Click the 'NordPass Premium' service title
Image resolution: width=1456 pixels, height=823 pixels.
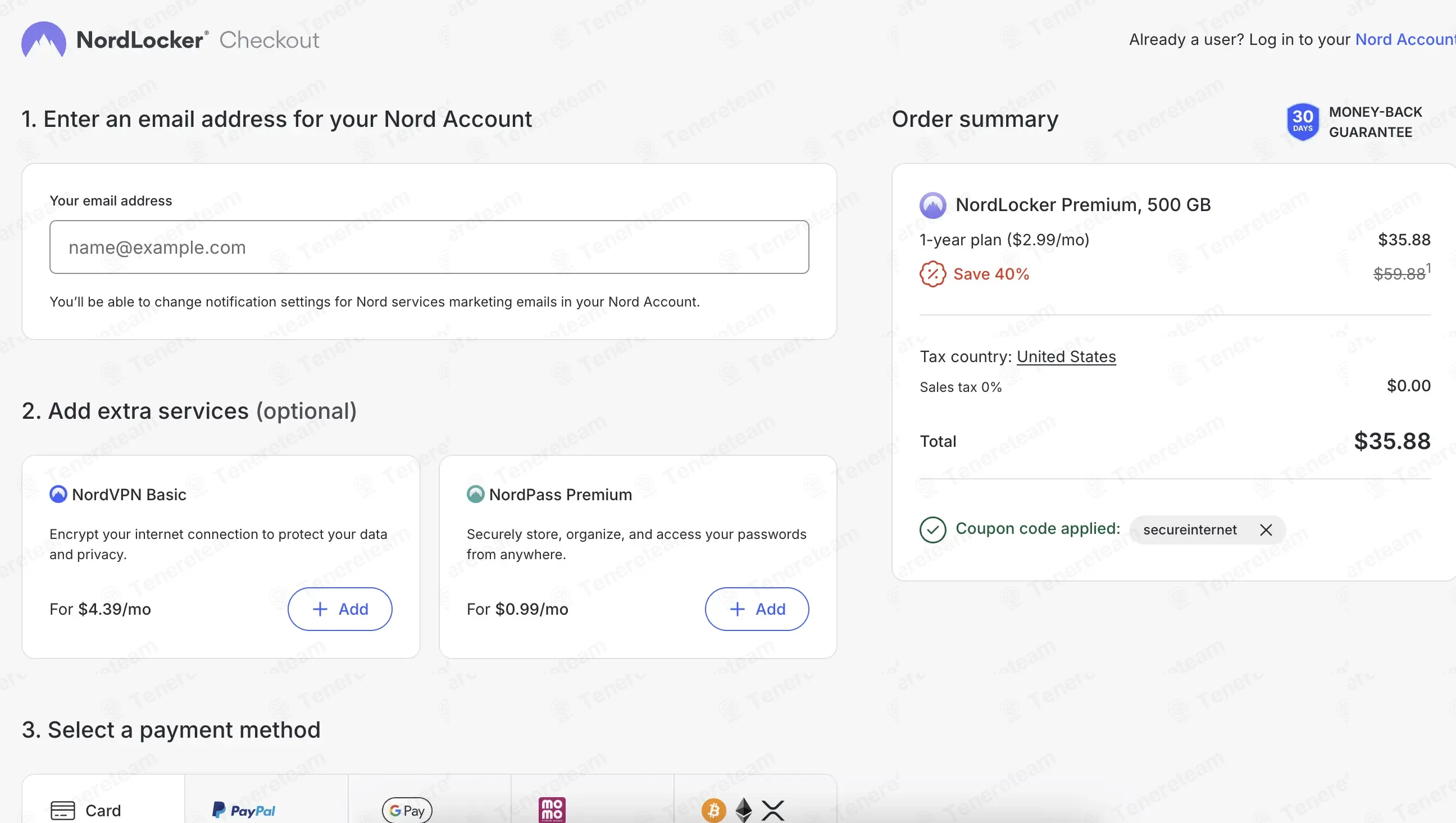click(561, 495)
